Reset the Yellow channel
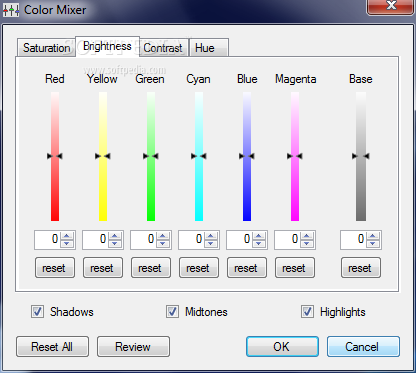 pos(103,268)
